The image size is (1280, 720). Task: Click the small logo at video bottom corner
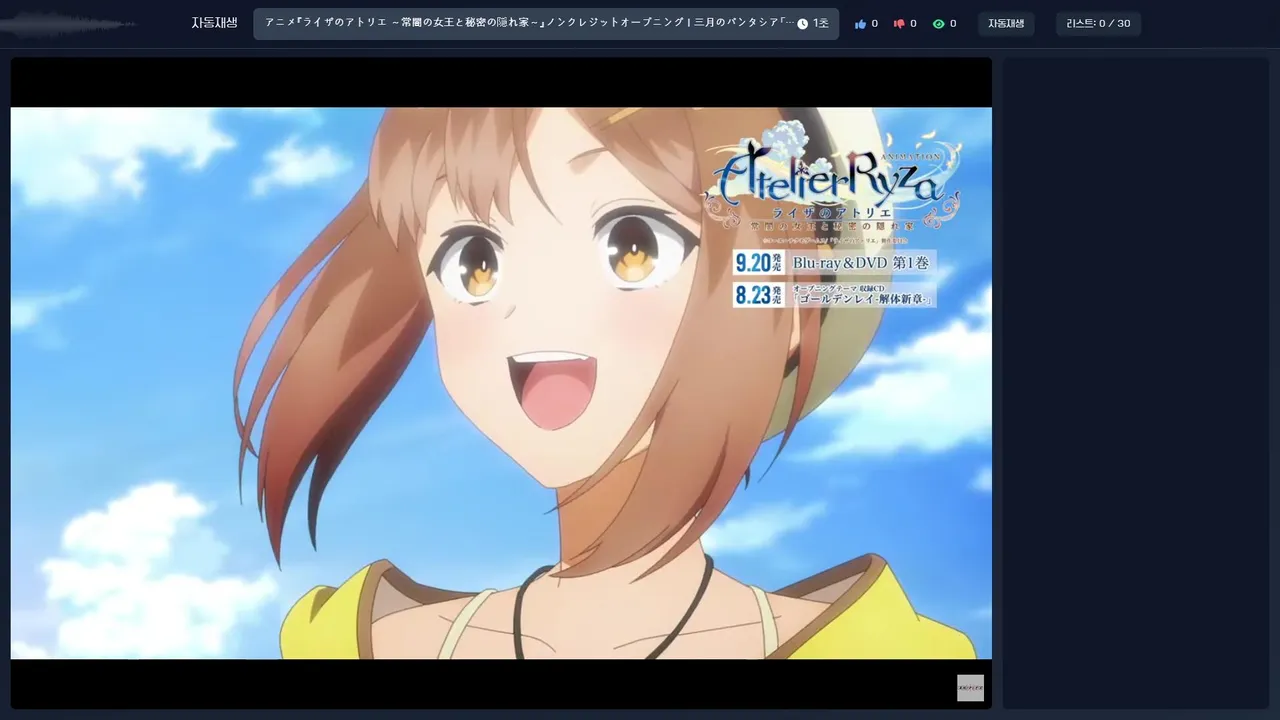(x=970, y=688)
